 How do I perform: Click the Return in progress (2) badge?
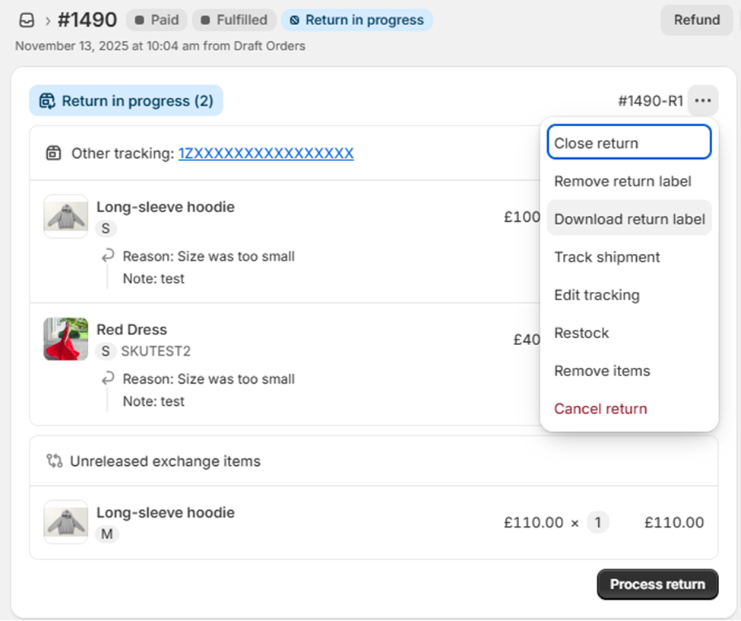[126, 101]
